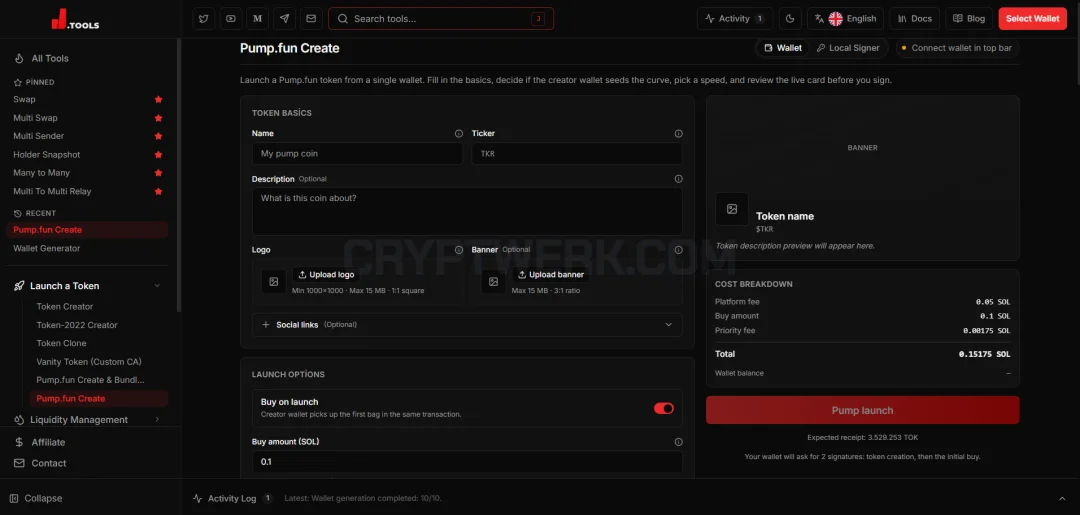This screenshot has width=1080, height=515.
Task: Click the Ticker input field
Action: click(577, 154)
